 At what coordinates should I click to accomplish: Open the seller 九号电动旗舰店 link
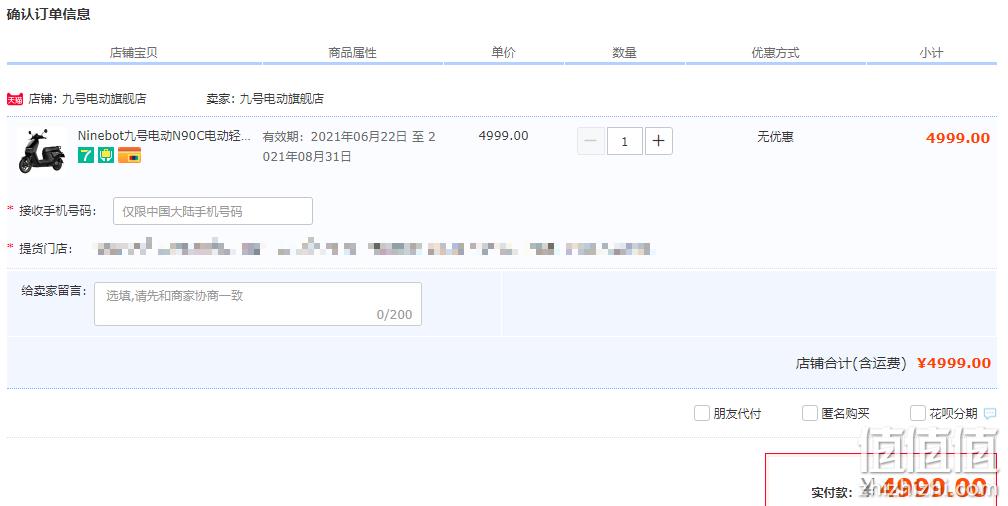[282, 99]
